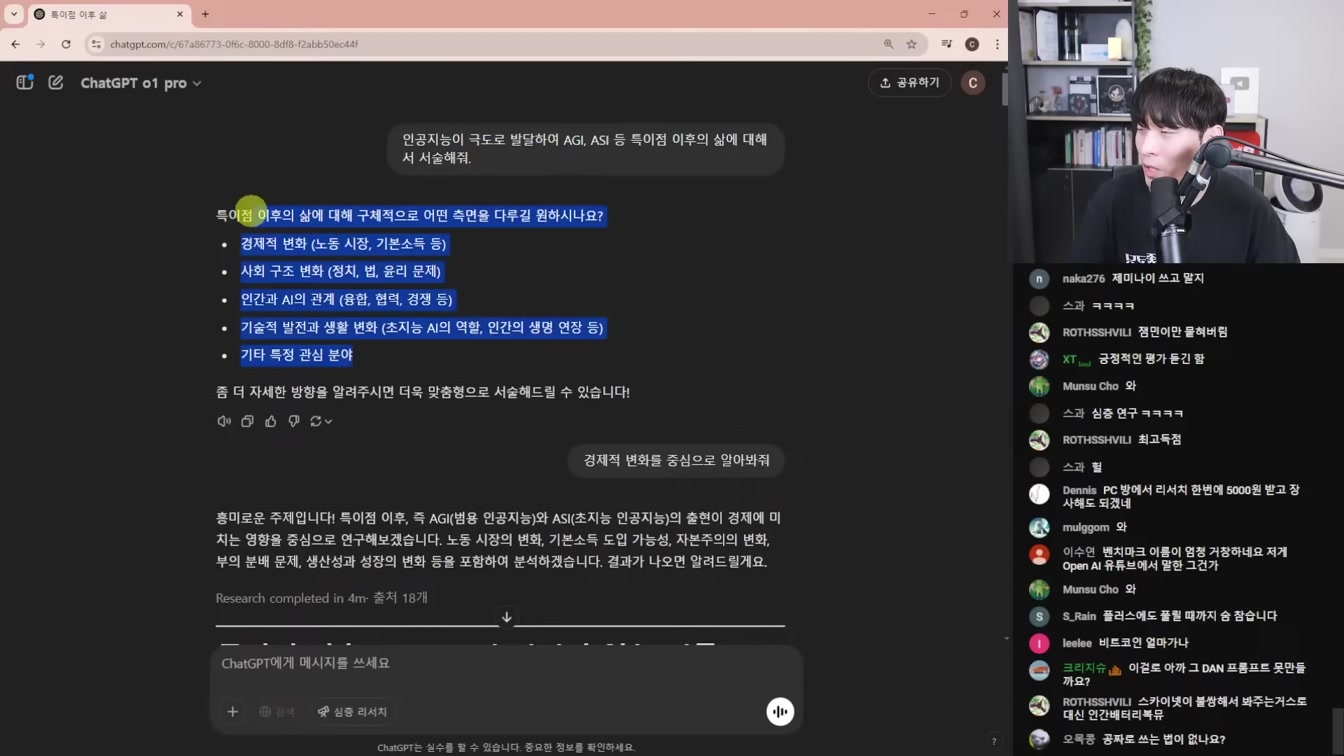Click the browser forward arrow
The image size is (1344, 756).
tap(40, 44)
